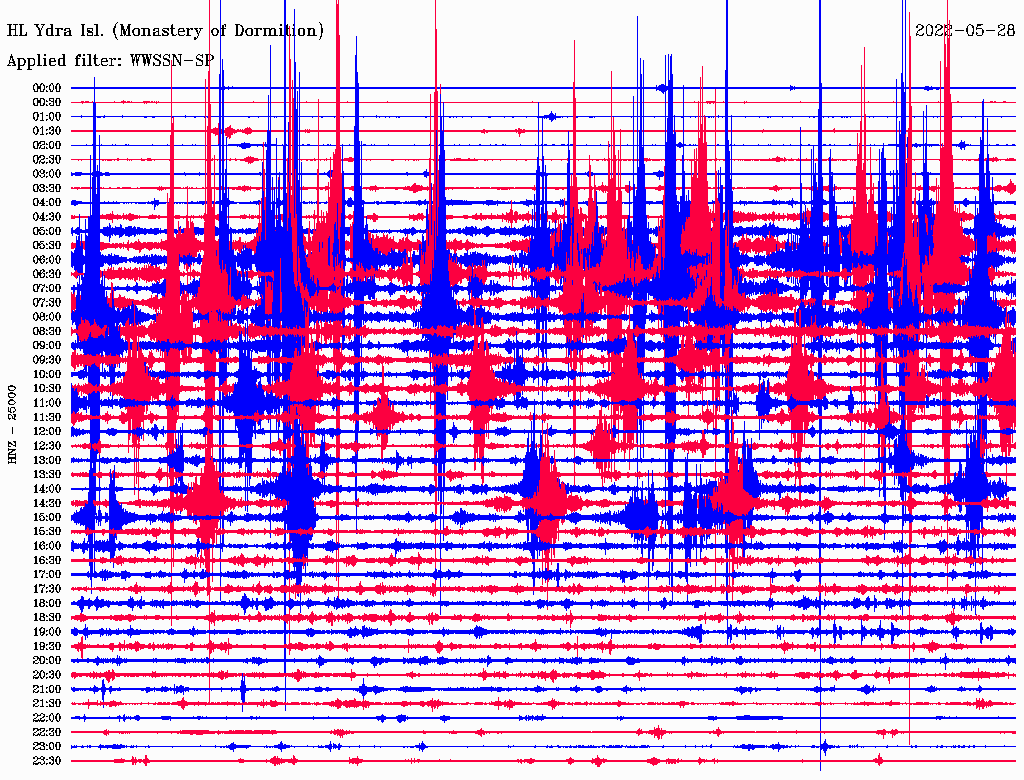Pick the 10:30 time label
Viewport: 1024px width, 780px height.
[x=47, y=389]
